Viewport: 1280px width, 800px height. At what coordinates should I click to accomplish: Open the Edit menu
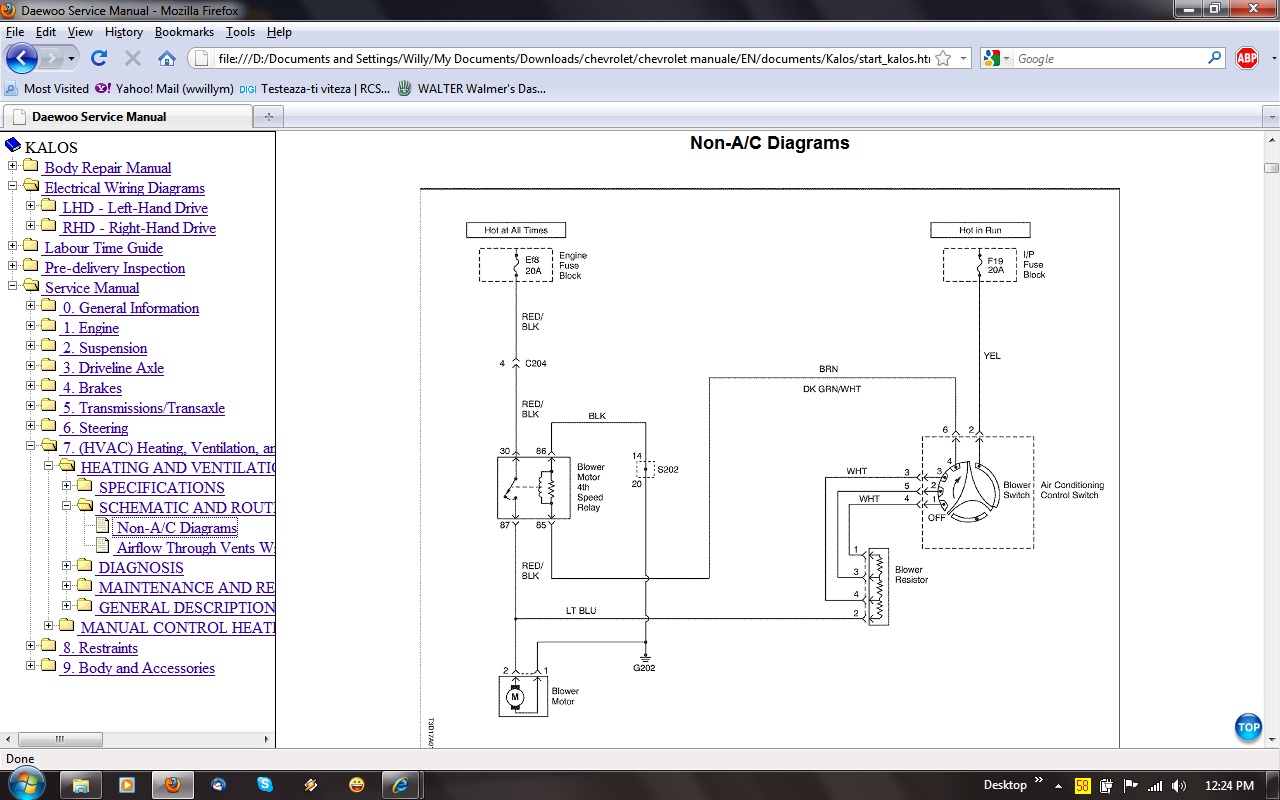click(x=46, y=32)
